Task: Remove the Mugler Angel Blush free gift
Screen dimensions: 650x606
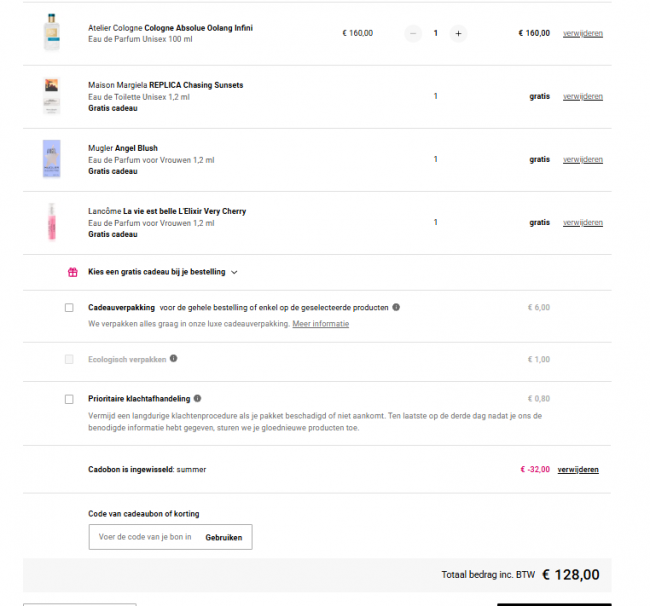Action: [582, 160]
